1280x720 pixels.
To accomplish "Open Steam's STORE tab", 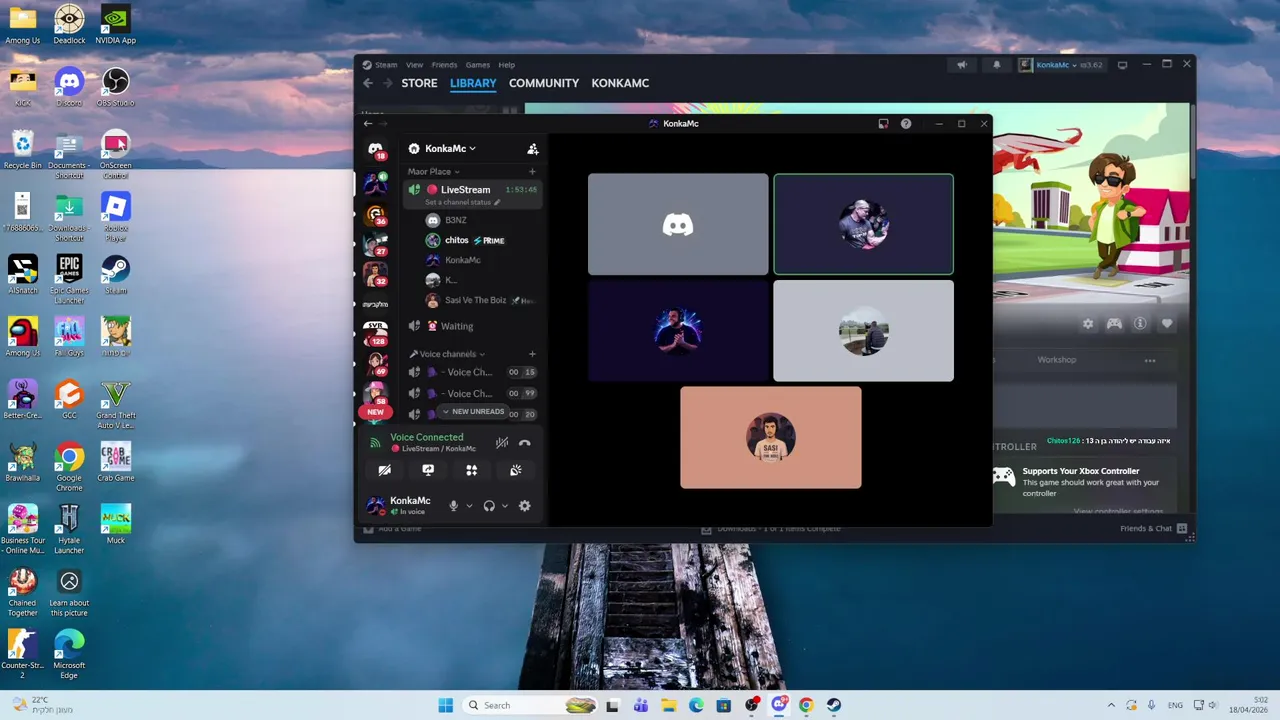I will pyautogui.click(x=419, y=83).
